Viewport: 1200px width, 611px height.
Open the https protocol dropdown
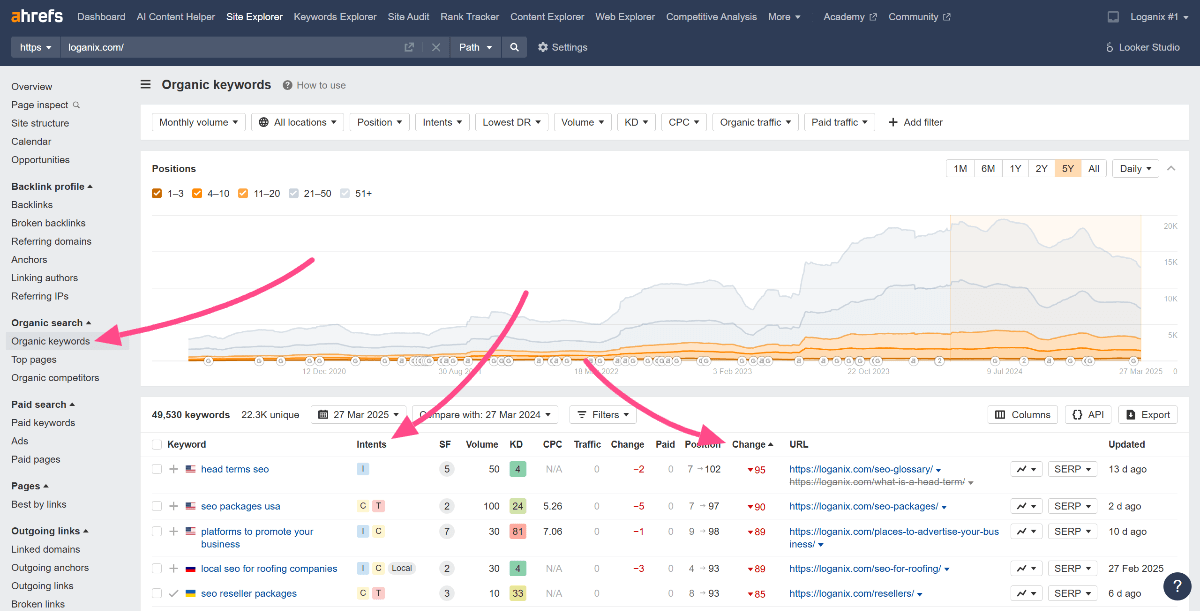35,47
